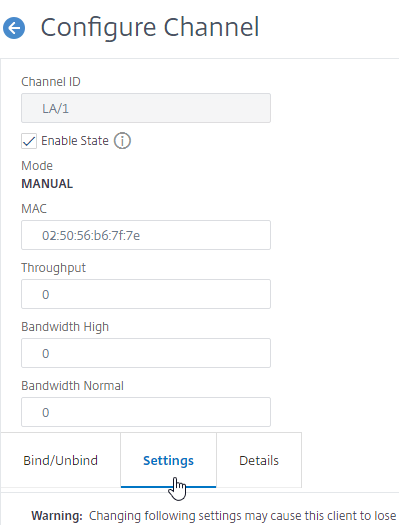Click the Channel ID field showing LA/1

[146, 108]
